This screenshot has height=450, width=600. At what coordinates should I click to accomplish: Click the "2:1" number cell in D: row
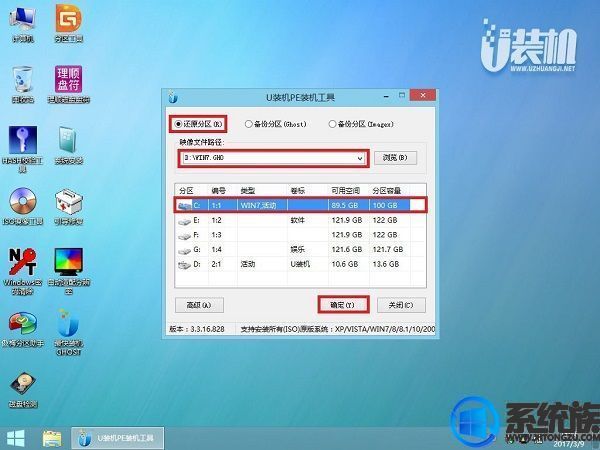(x=217, y=264)
